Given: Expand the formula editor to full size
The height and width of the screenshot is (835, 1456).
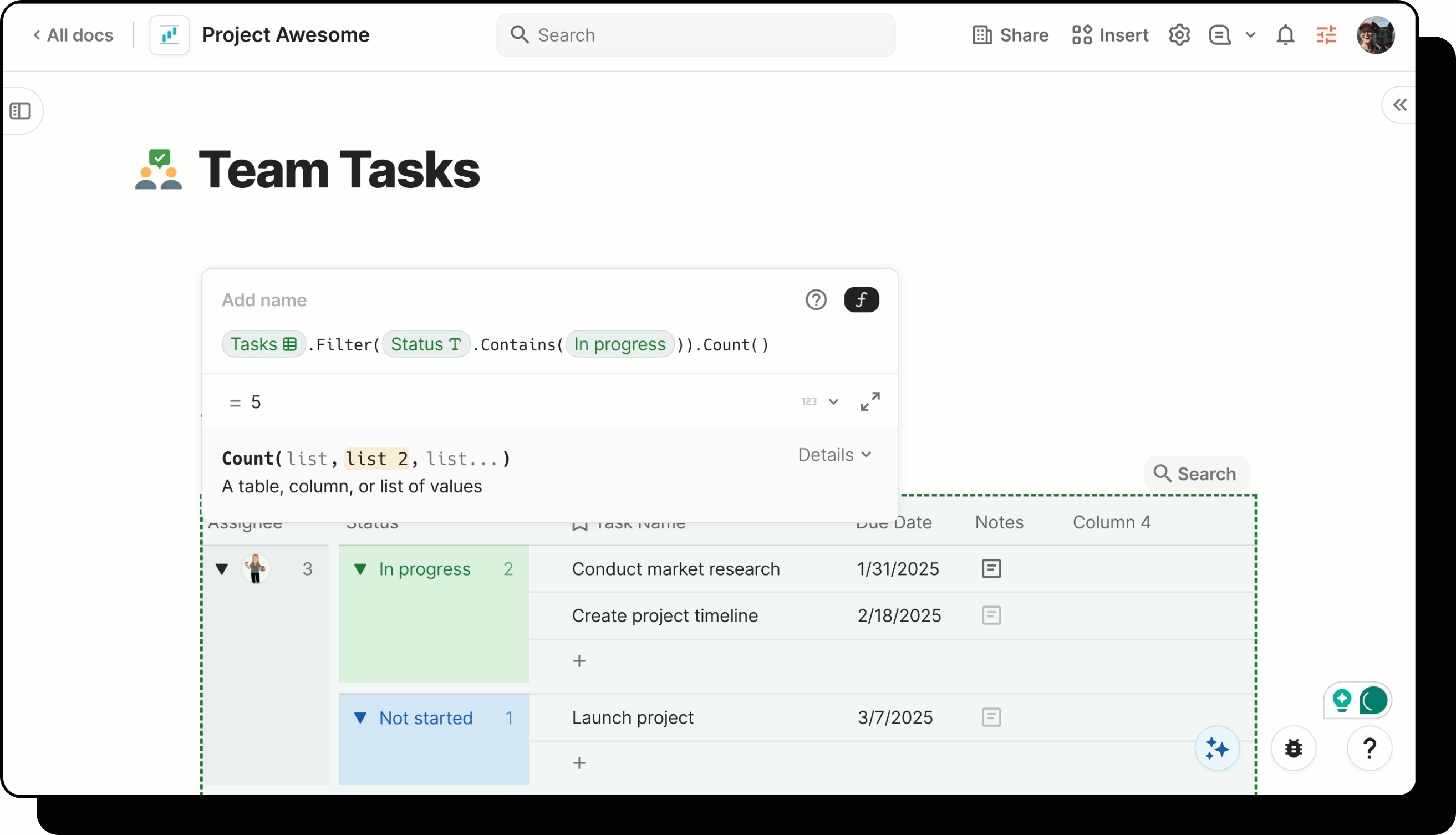Looking at the screenshot, I should tap(869, 401).
